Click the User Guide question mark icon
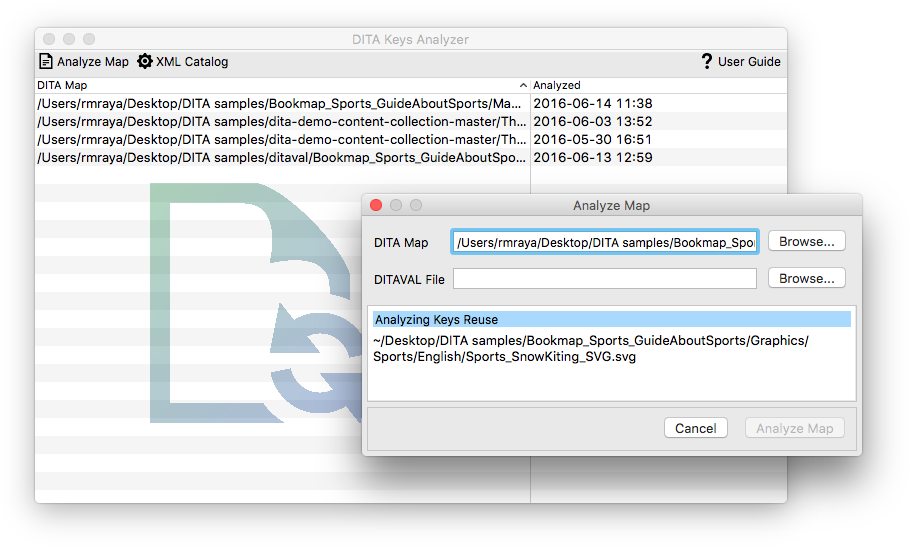This screenshot has height=547, width=911. [706, 61]
